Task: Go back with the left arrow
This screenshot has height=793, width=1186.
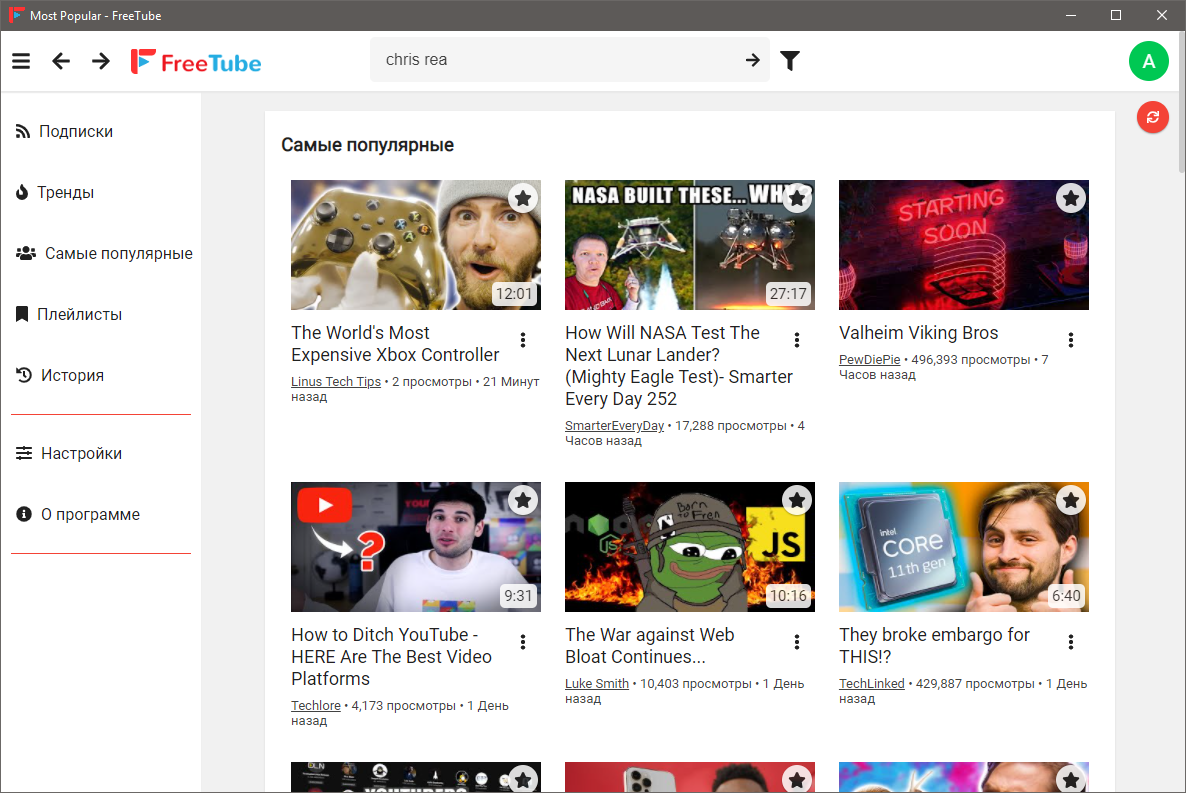Action: coord(61,61)
